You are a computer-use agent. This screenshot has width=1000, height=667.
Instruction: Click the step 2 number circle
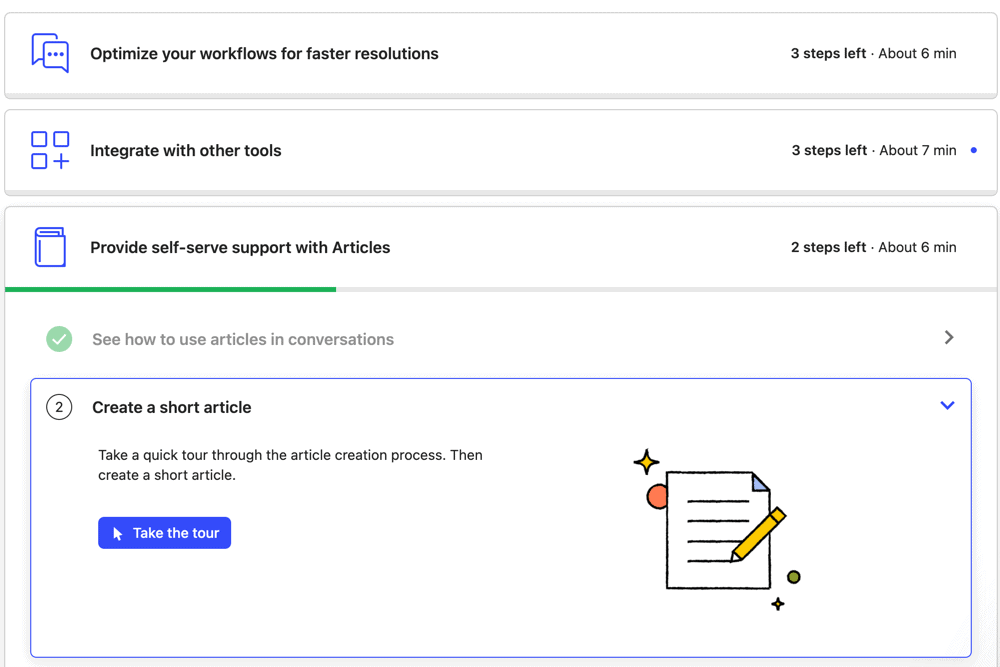tap(59, 407)
